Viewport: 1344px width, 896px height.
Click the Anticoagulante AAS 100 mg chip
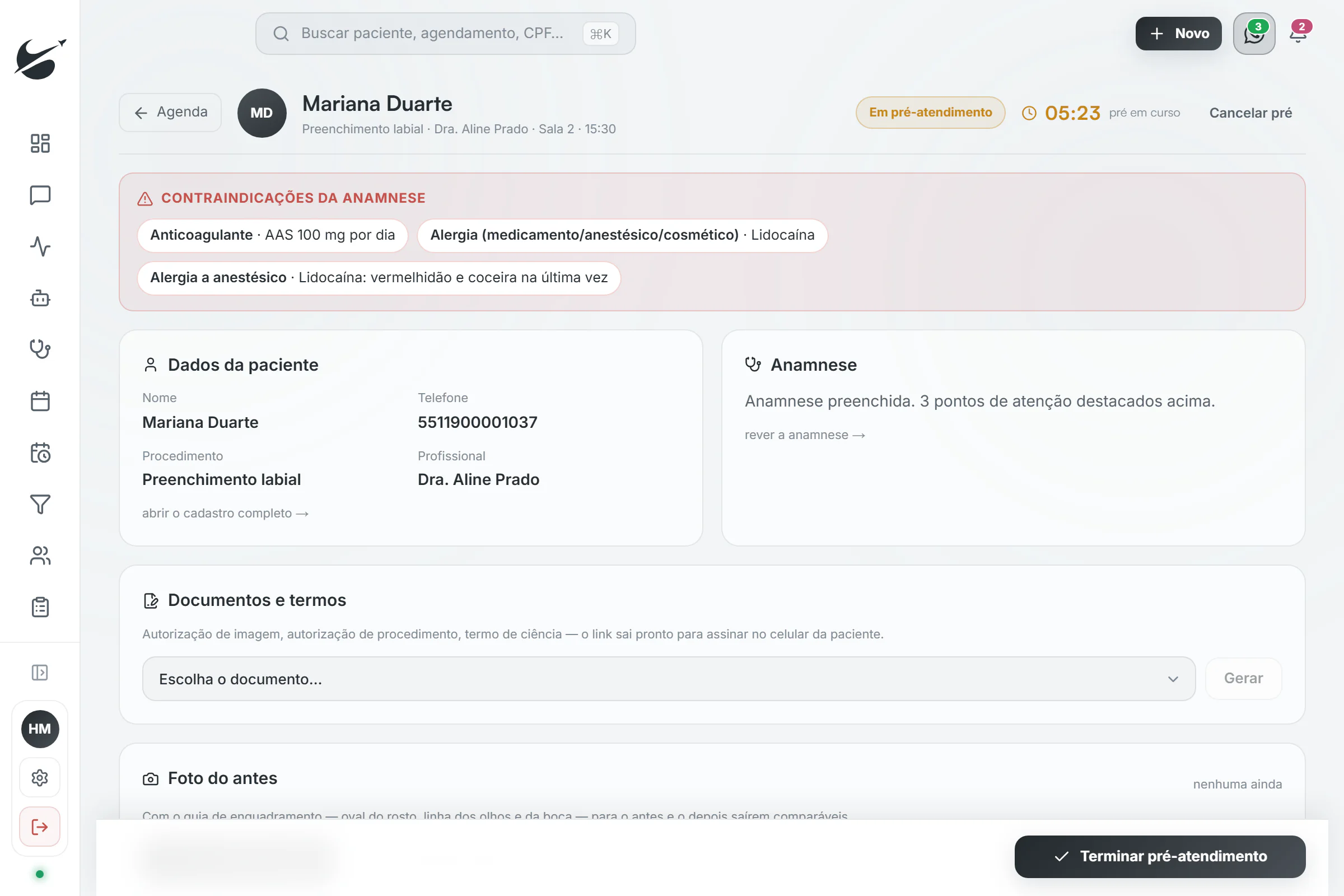(273, 235)
